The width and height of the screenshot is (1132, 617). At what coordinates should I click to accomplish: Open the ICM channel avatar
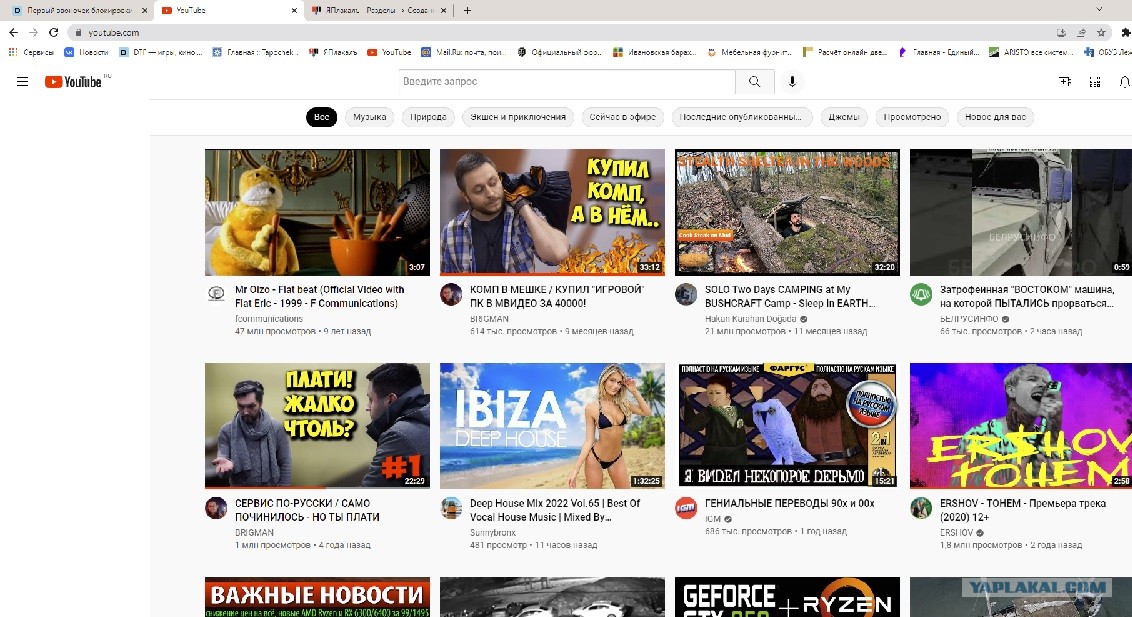(x=686, y=508)
